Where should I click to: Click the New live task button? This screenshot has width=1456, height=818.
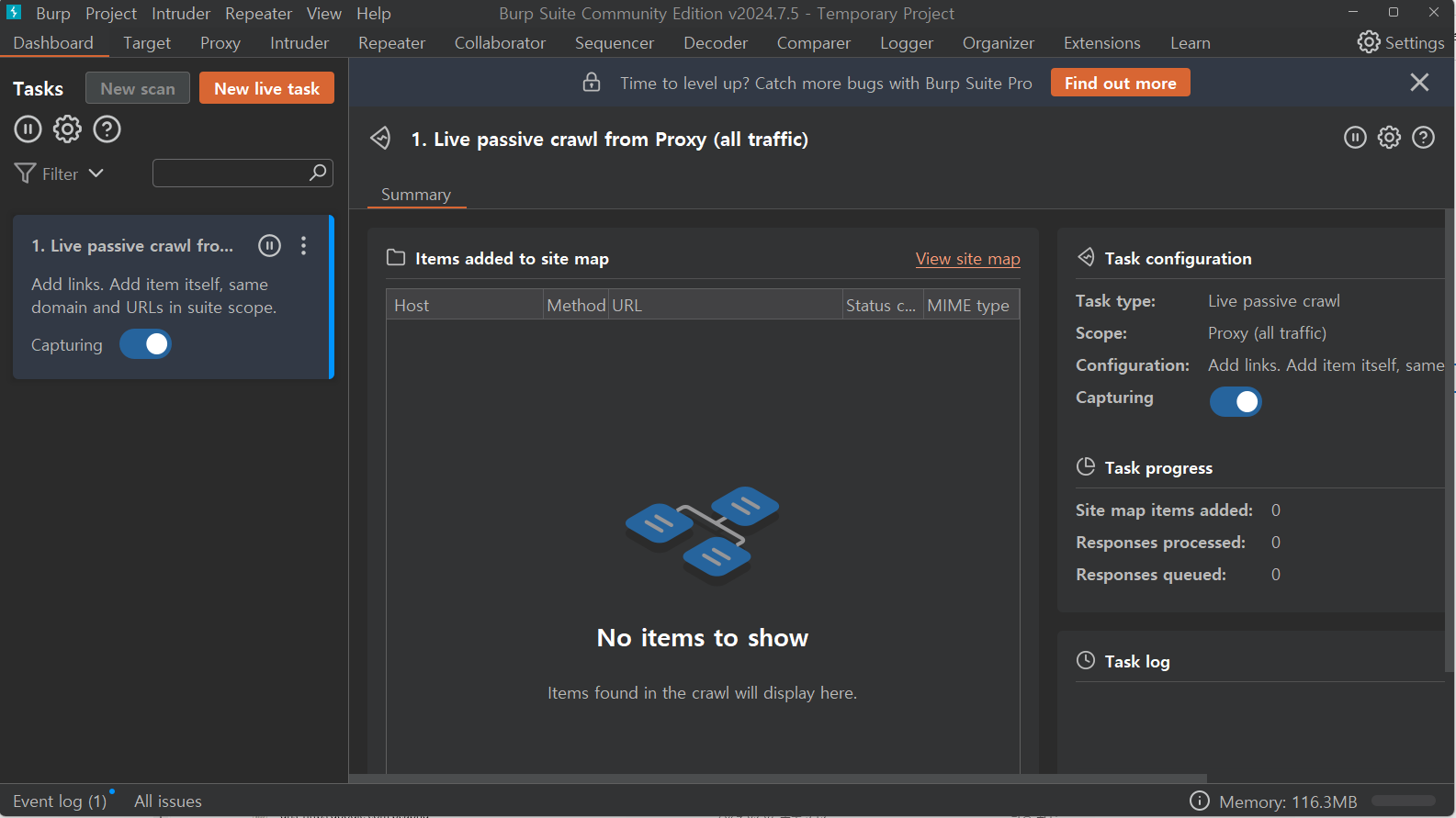pyautogui.click(x=266, y=88)
